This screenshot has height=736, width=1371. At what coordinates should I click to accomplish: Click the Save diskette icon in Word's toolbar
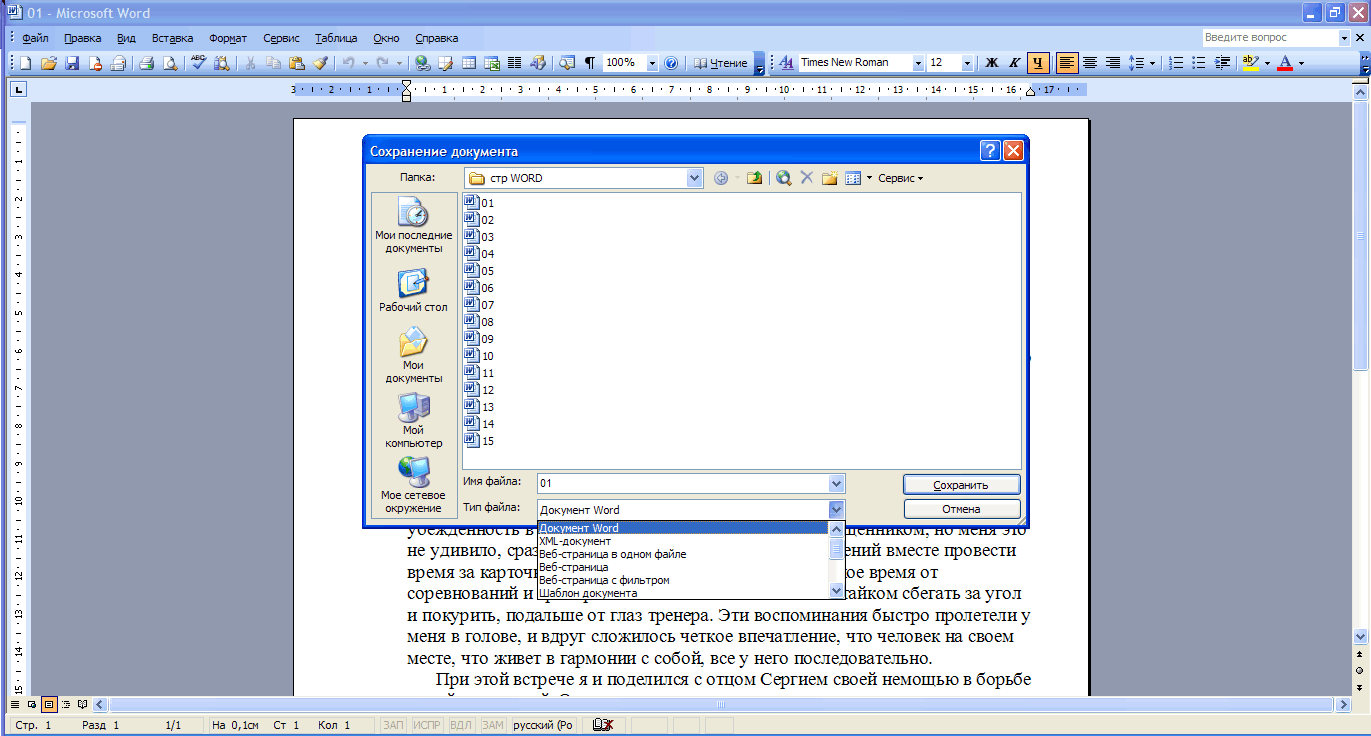click(x=72, y=63)
